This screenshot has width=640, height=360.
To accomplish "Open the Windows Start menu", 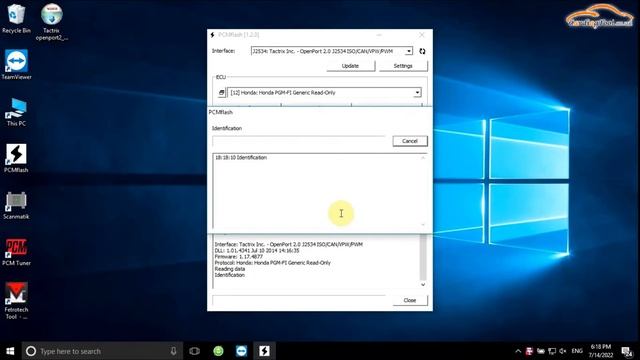I will [x=11, y=351].
